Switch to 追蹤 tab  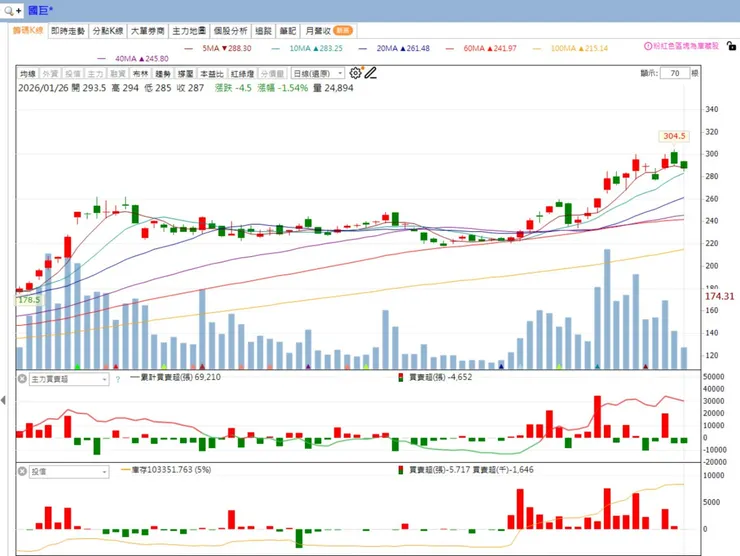point(263,31)
